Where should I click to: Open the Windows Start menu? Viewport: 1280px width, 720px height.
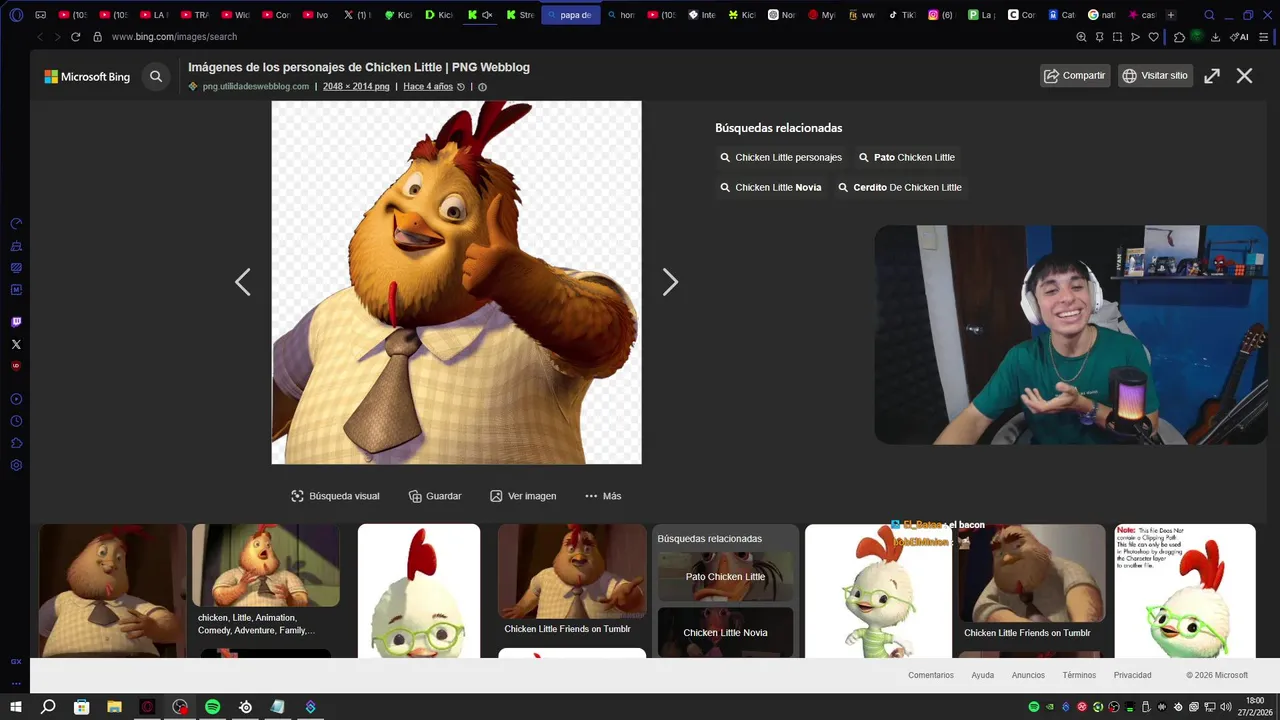(x=16, y=707)
